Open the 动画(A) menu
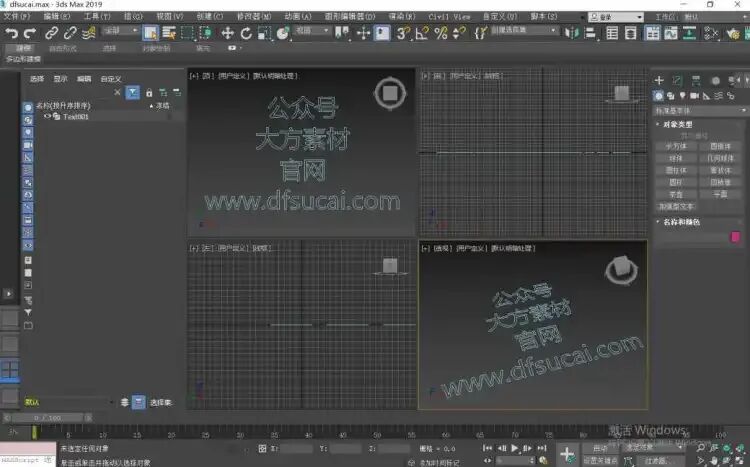The image size is (750, 467). coord(298,16)
